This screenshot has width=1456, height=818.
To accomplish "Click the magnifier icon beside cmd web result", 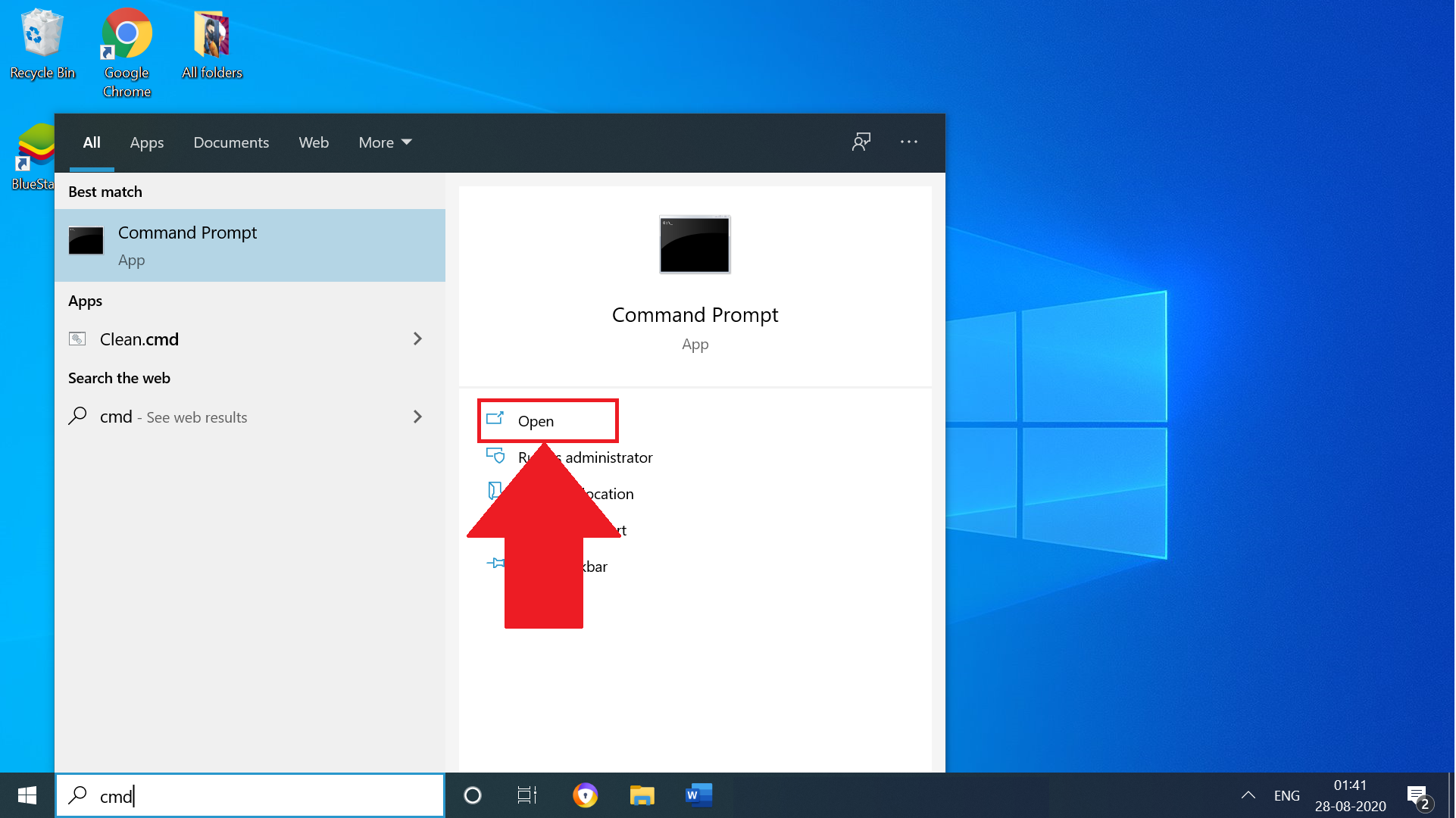I will tap(77, 416).
